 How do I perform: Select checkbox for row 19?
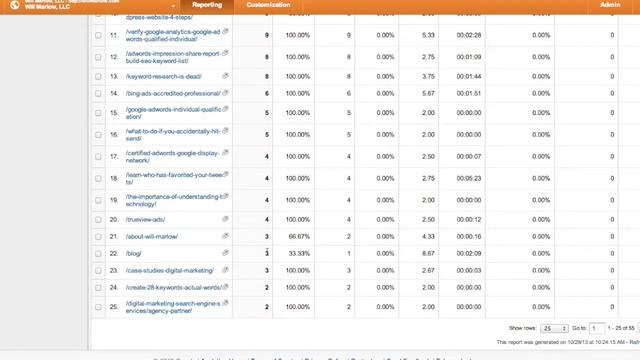[98, 200]
